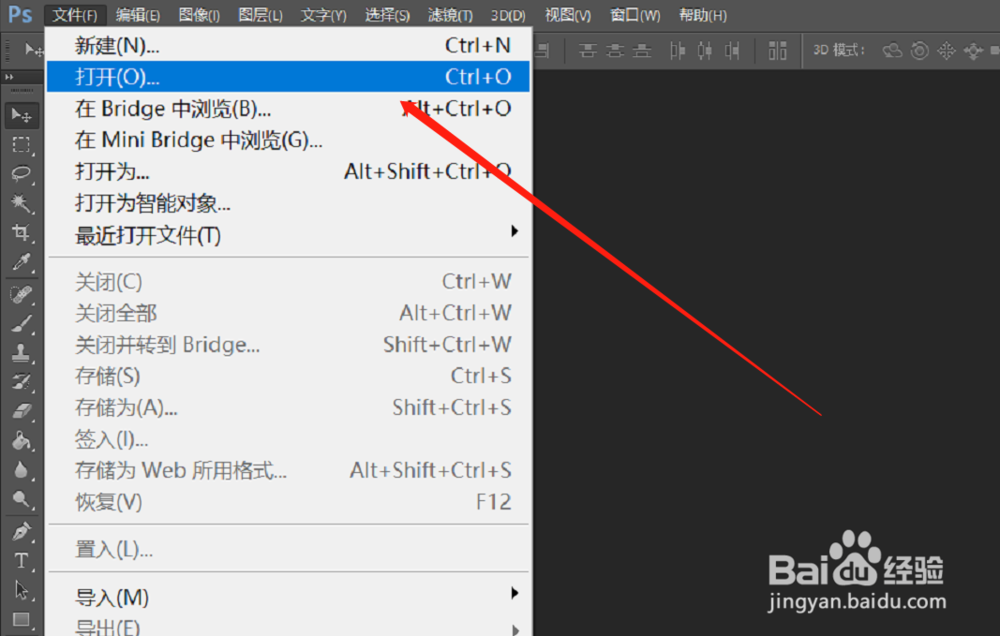Select the Magic Wand tool
This screenshot has width=1000, height=636.
click(x=21, y=203)
